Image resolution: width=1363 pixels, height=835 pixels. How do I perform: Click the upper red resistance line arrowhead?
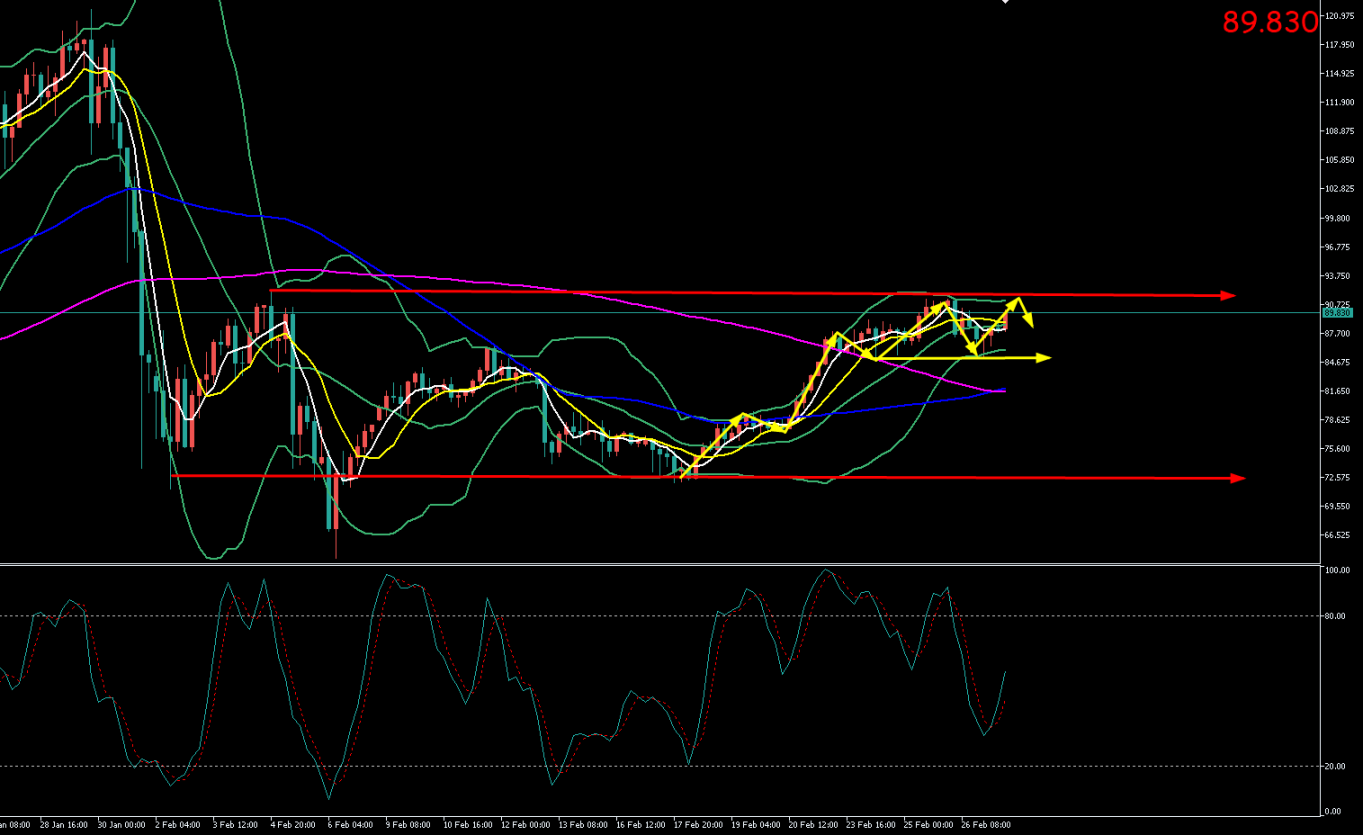pos(1230,296)
